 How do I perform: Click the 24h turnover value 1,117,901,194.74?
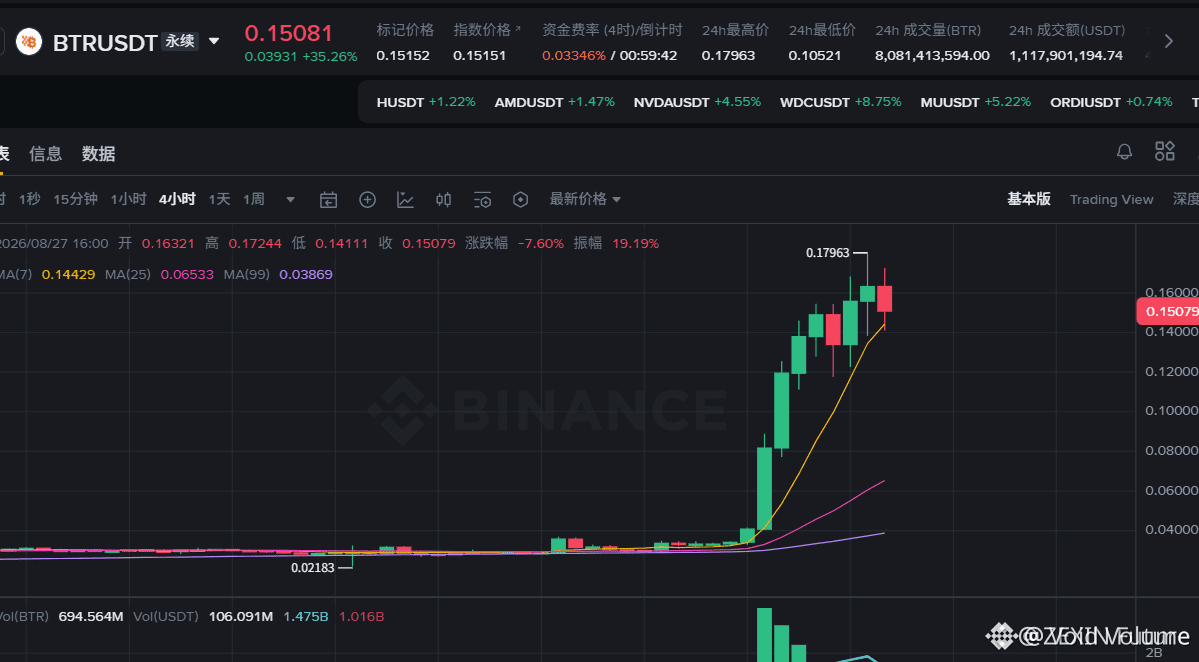(1066, 56)
